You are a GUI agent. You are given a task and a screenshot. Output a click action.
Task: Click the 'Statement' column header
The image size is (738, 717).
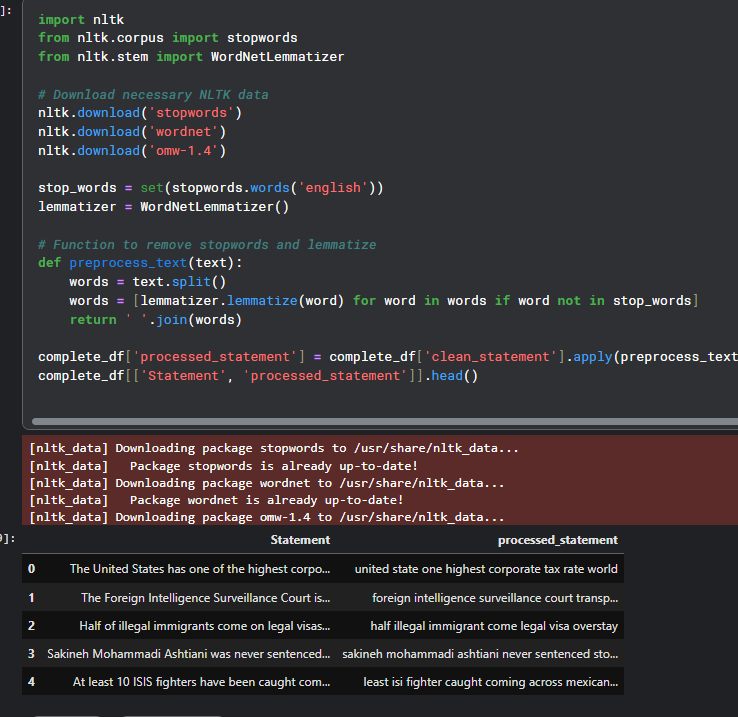click(x=300, y=540)
